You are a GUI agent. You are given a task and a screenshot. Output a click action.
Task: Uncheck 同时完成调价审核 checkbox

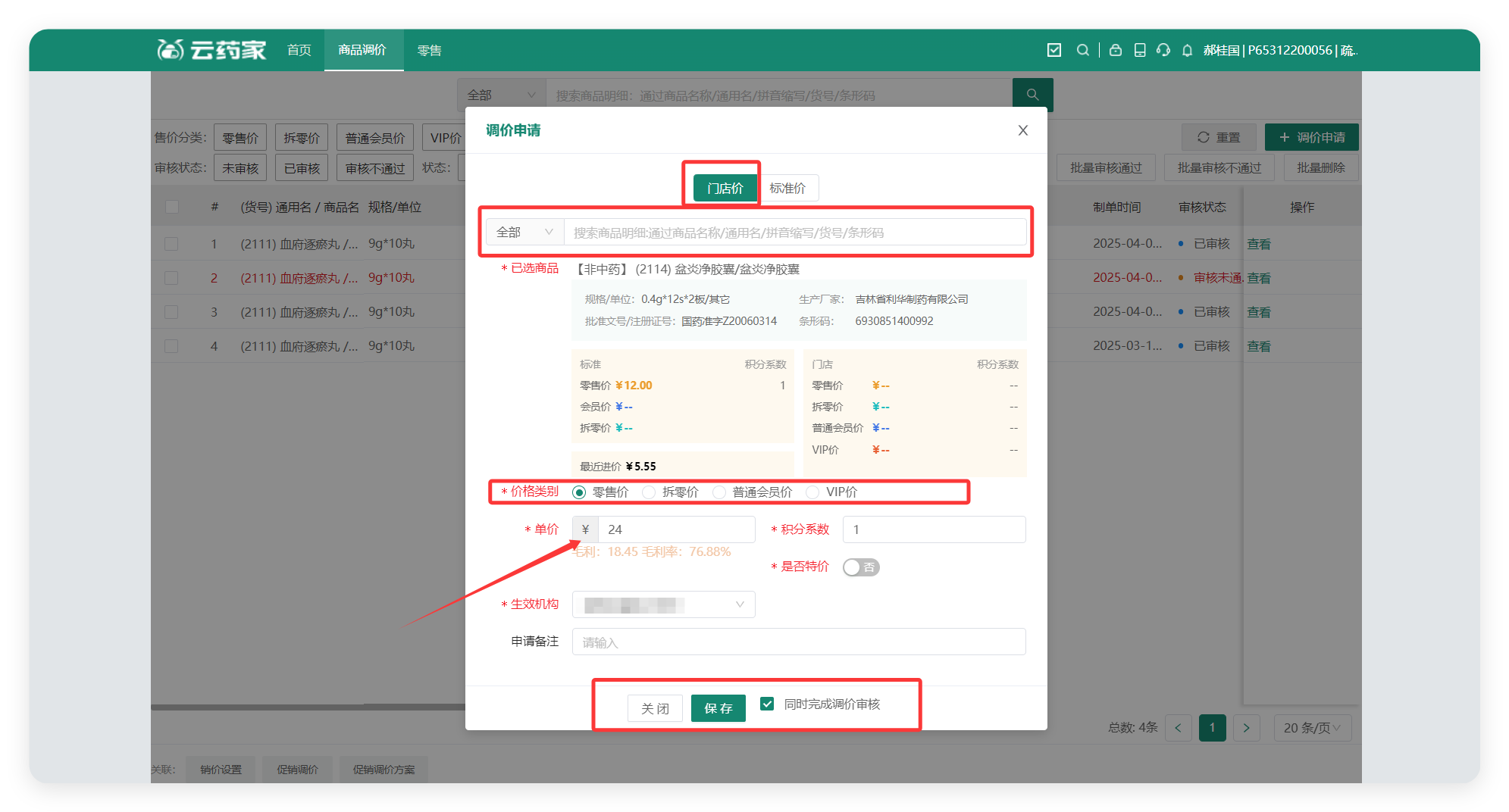point(767,704)
